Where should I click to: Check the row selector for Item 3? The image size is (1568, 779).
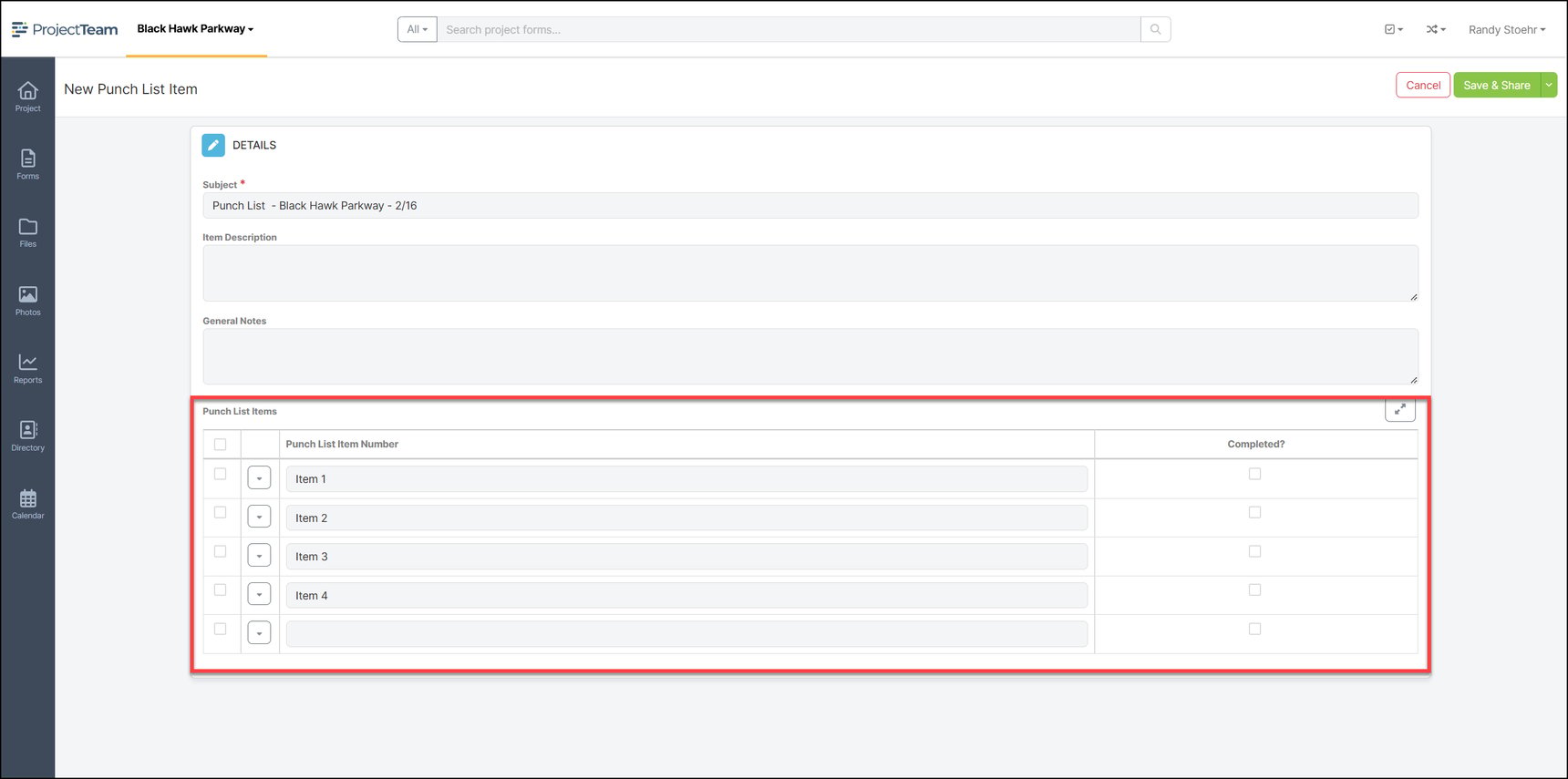pyautogui.click(x=220, y=551)
